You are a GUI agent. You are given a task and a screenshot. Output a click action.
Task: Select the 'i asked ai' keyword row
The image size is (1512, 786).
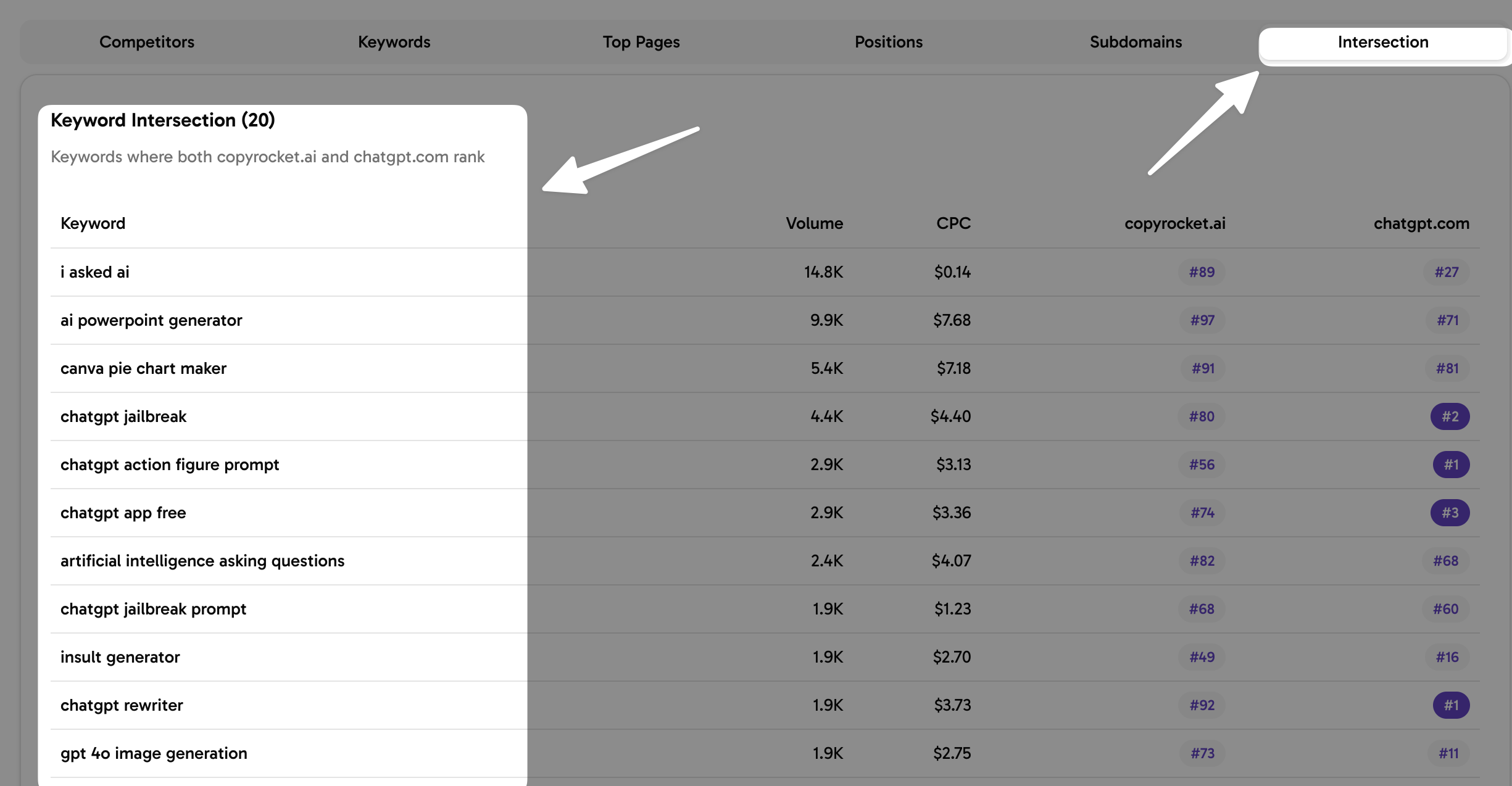tap(95, 272)
